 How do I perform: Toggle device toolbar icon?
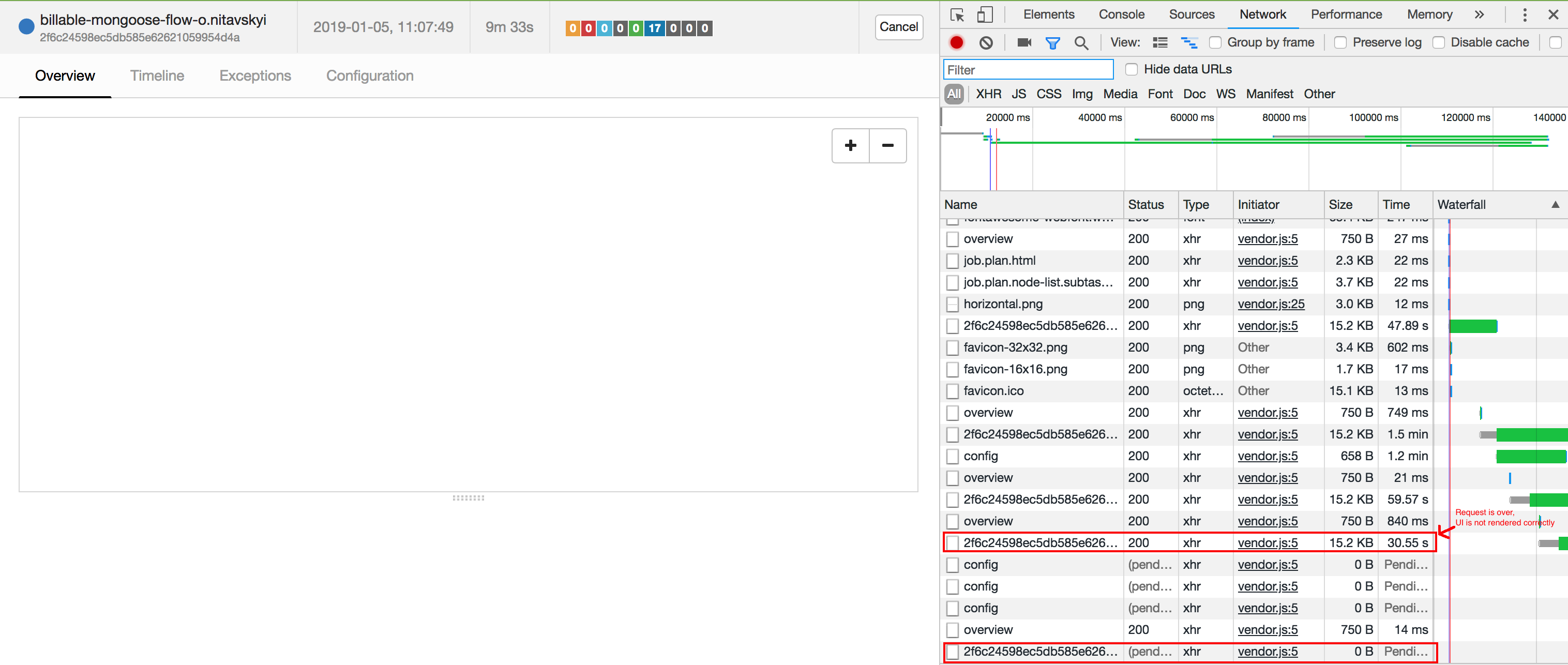point(984,14)
